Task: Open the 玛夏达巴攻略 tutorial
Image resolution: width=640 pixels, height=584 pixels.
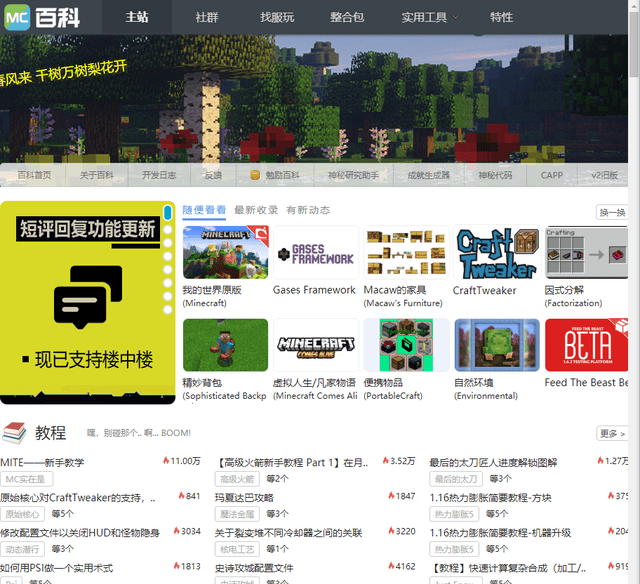Action: (244, 497)
